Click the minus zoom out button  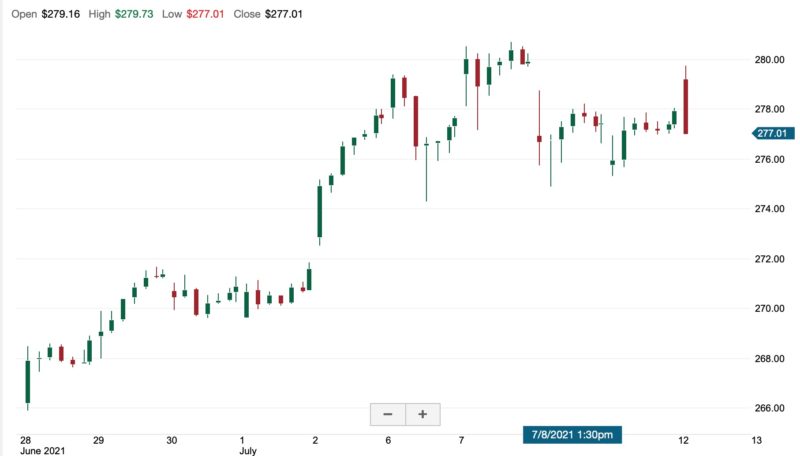(387, 414)
